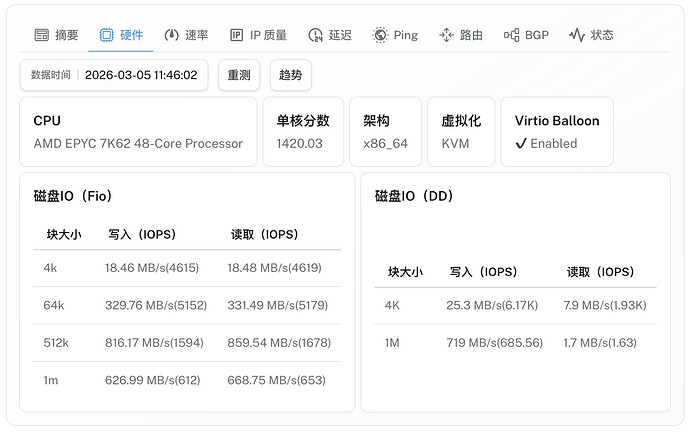The width and height of the screenshot is (690, 433).
Task: Click the Ping globe icon
Action: click(380, 35)
